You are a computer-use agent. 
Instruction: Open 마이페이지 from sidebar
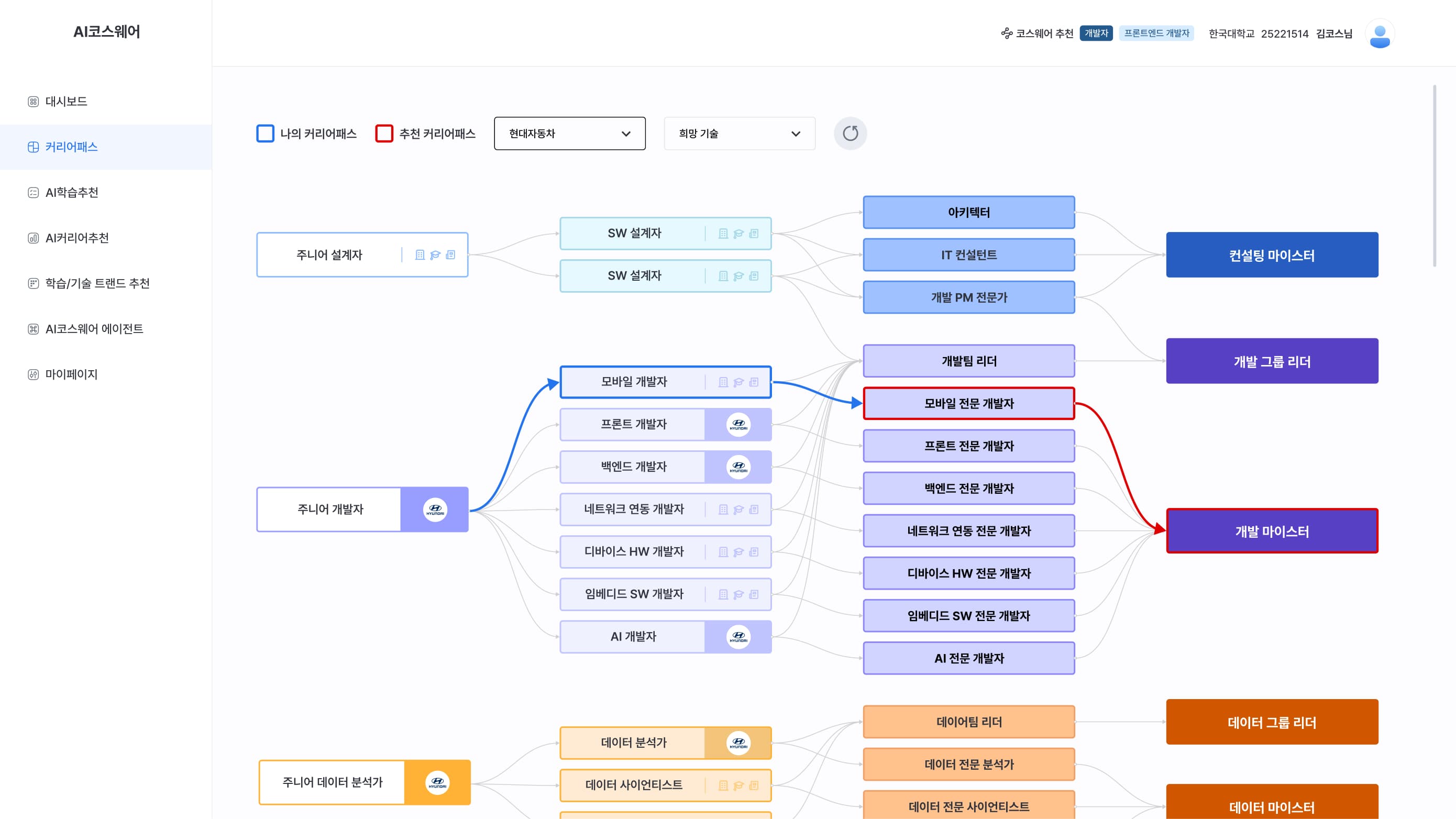click(71, 374)
